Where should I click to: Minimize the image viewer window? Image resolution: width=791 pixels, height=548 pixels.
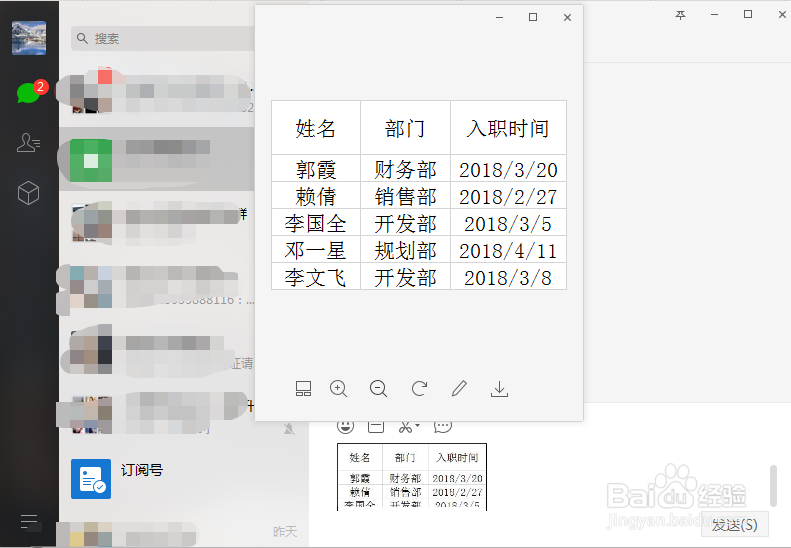(x=499, y=18)
